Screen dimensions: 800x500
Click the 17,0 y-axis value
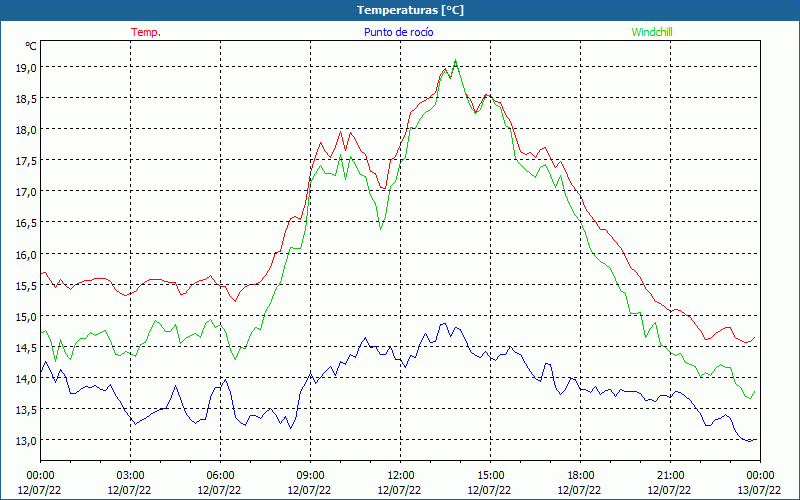click(x=27, y=191)
